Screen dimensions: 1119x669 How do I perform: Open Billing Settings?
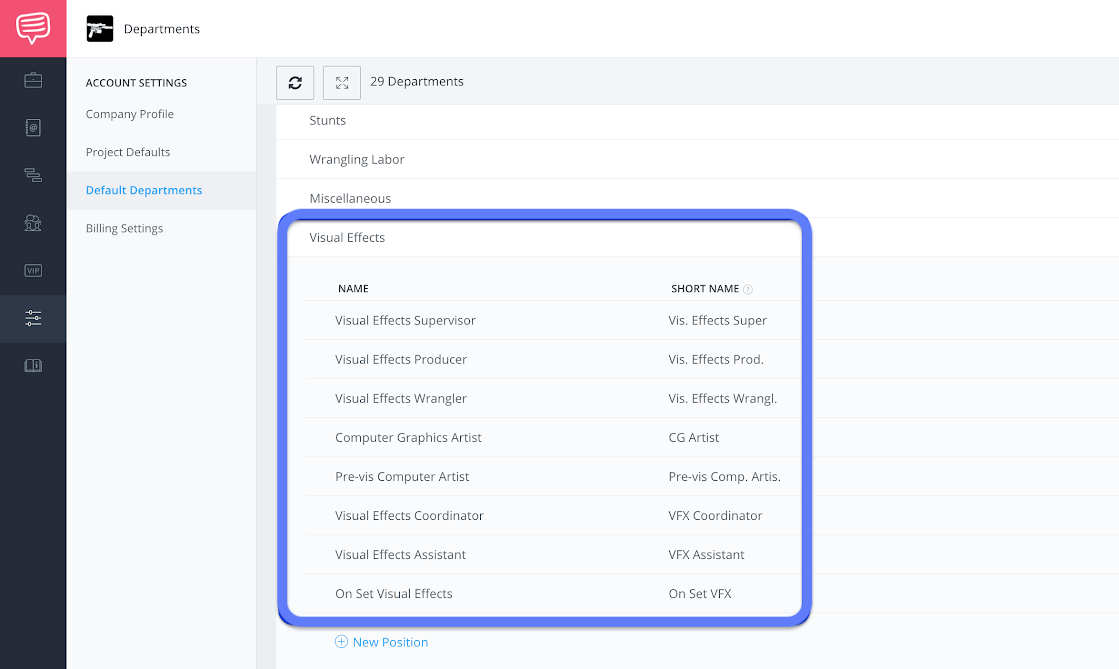pyautogui.click(x=124, y=228)
